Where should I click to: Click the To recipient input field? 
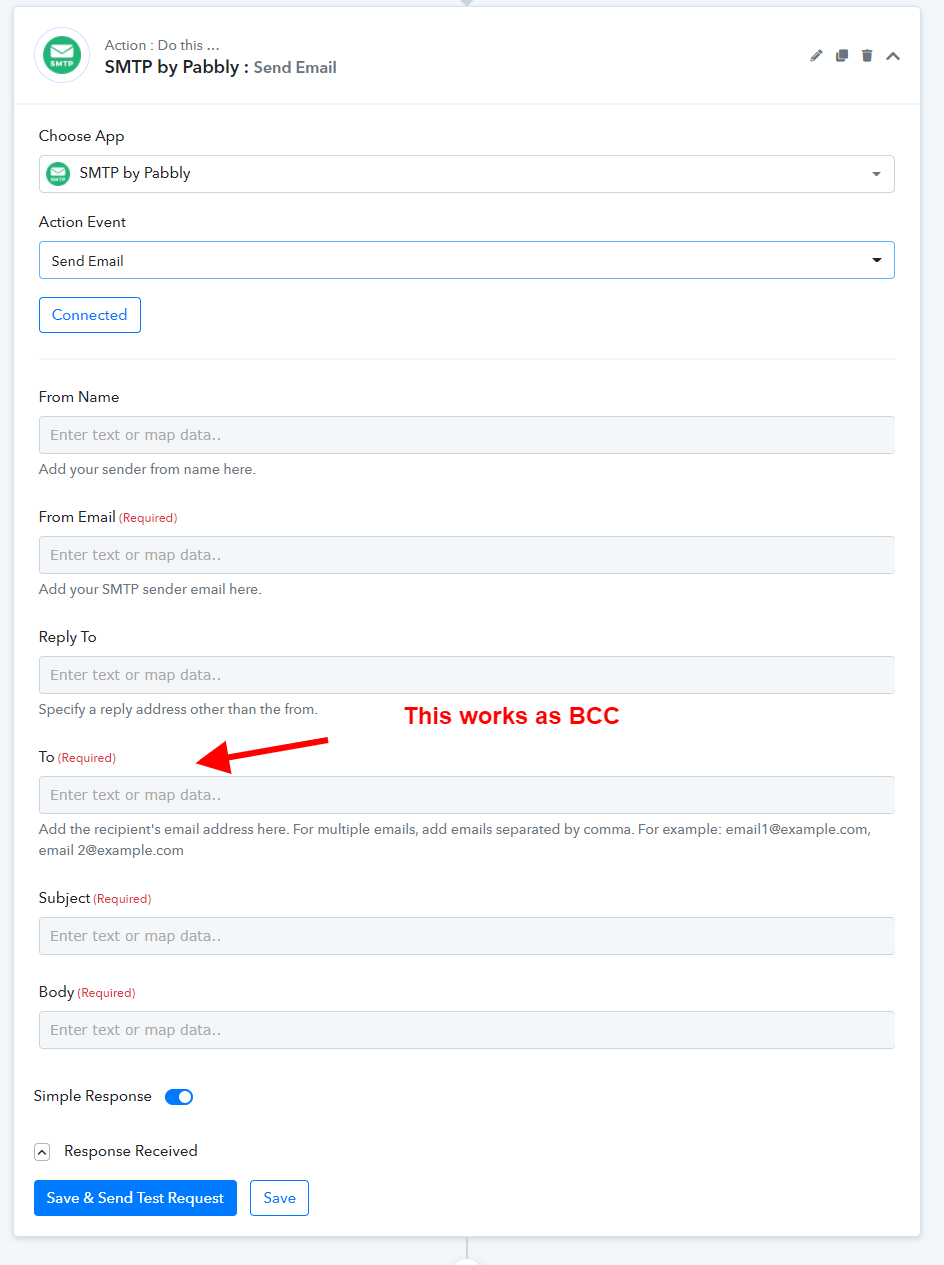(x=466, y=795)
